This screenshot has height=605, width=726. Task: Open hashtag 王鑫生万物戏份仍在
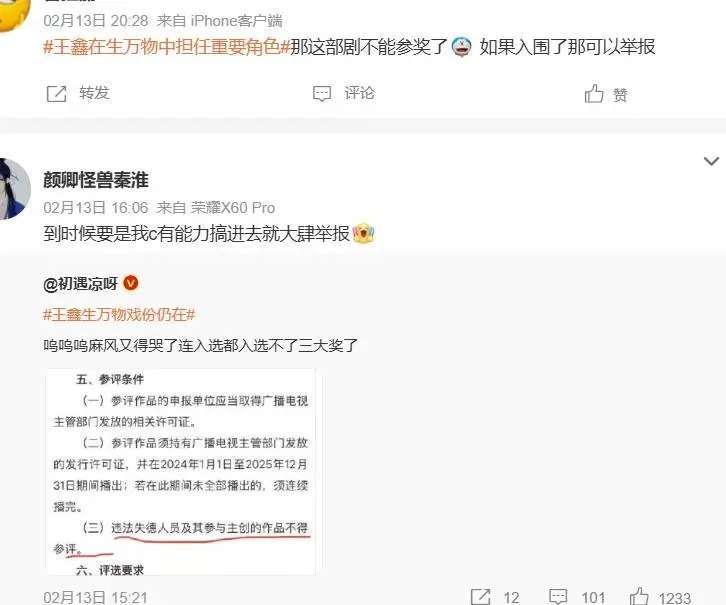pyautogui.click(x=119, y=314)
